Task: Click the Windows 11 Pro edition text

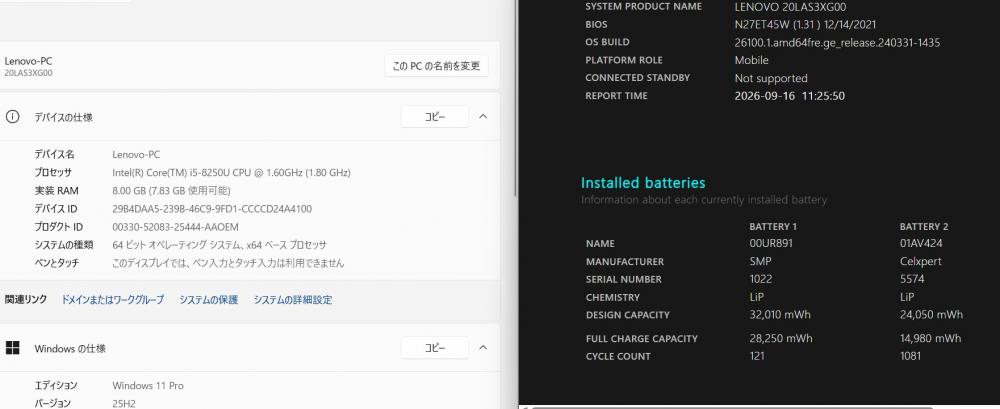Action: tap(148, 385)
